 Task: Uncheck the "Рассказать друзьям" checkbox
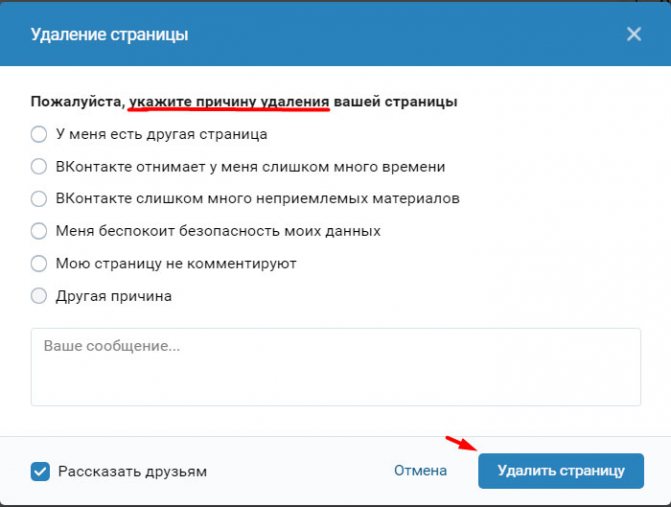[40, 471]
